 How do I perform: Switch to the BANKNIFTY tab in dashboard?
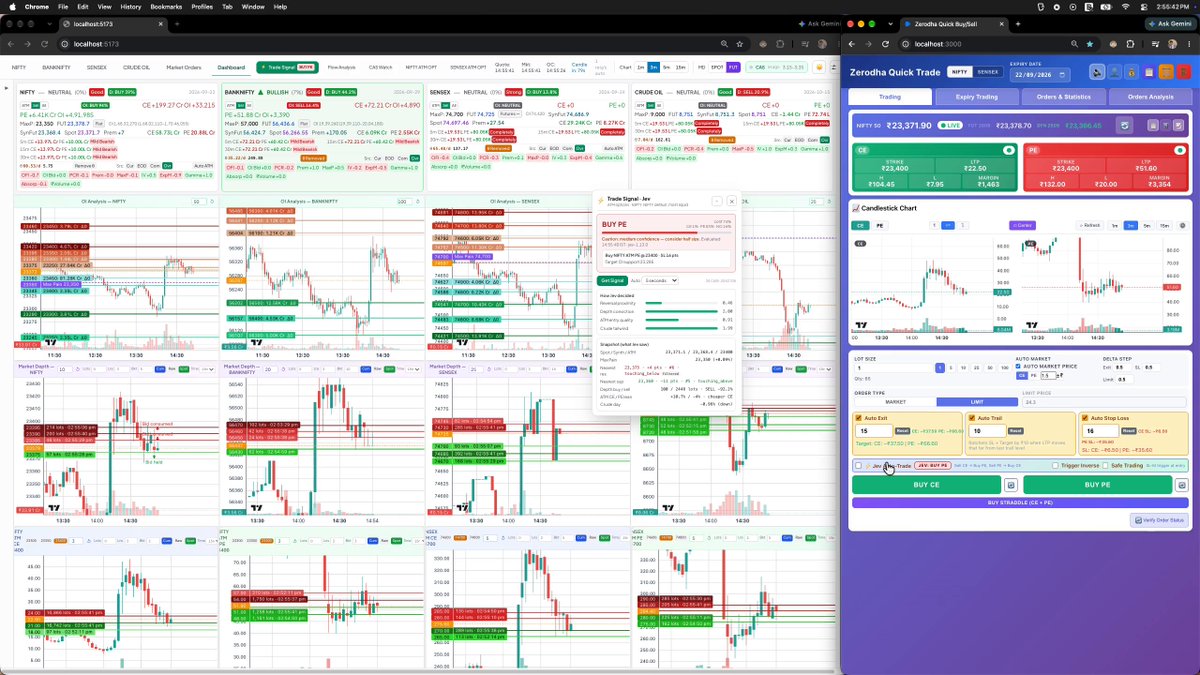point(56,67)
